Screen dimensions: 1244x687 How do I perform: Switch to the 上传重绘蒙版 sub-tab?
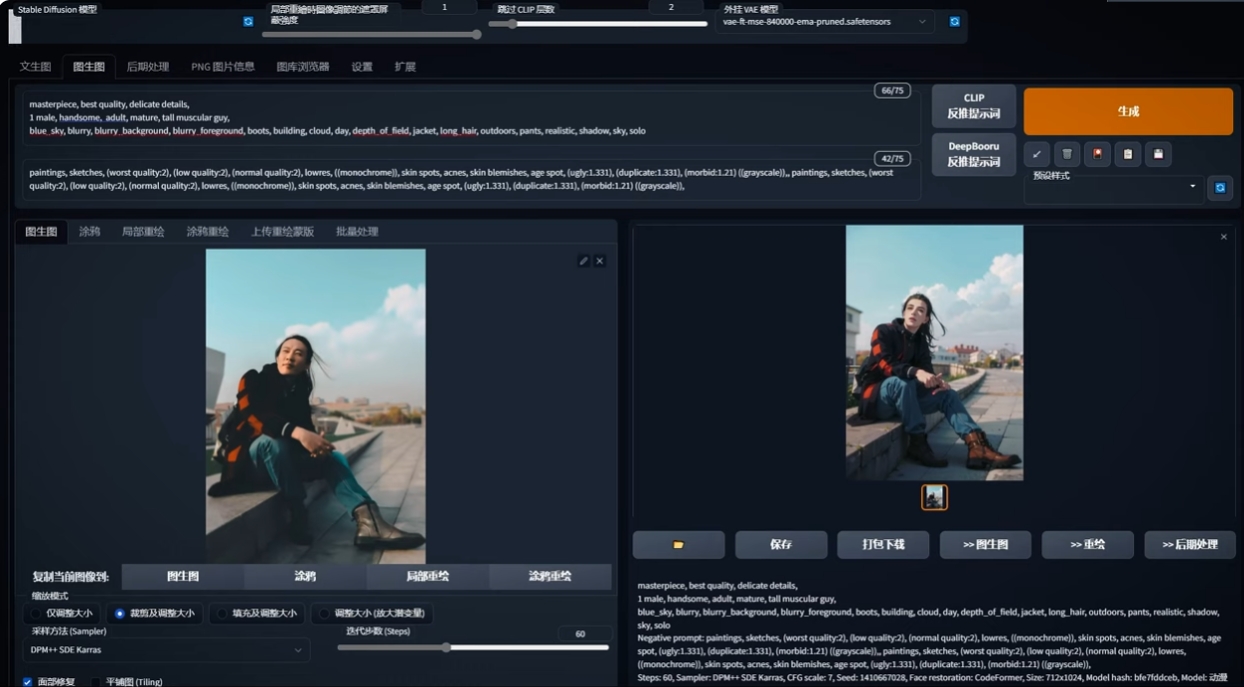point(283,231)
